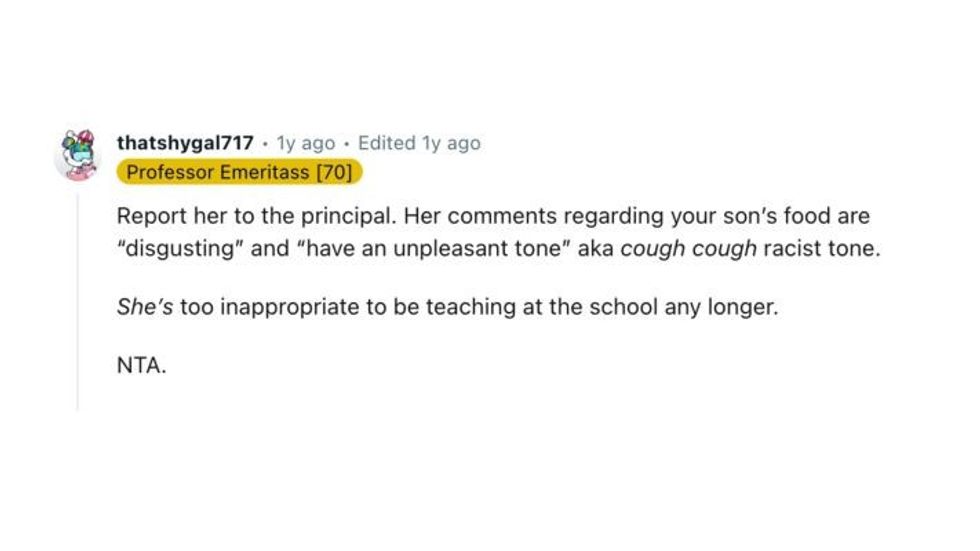The image size is (980, 551).
Task: Click the words "son's food"
Action: (783, 216)
